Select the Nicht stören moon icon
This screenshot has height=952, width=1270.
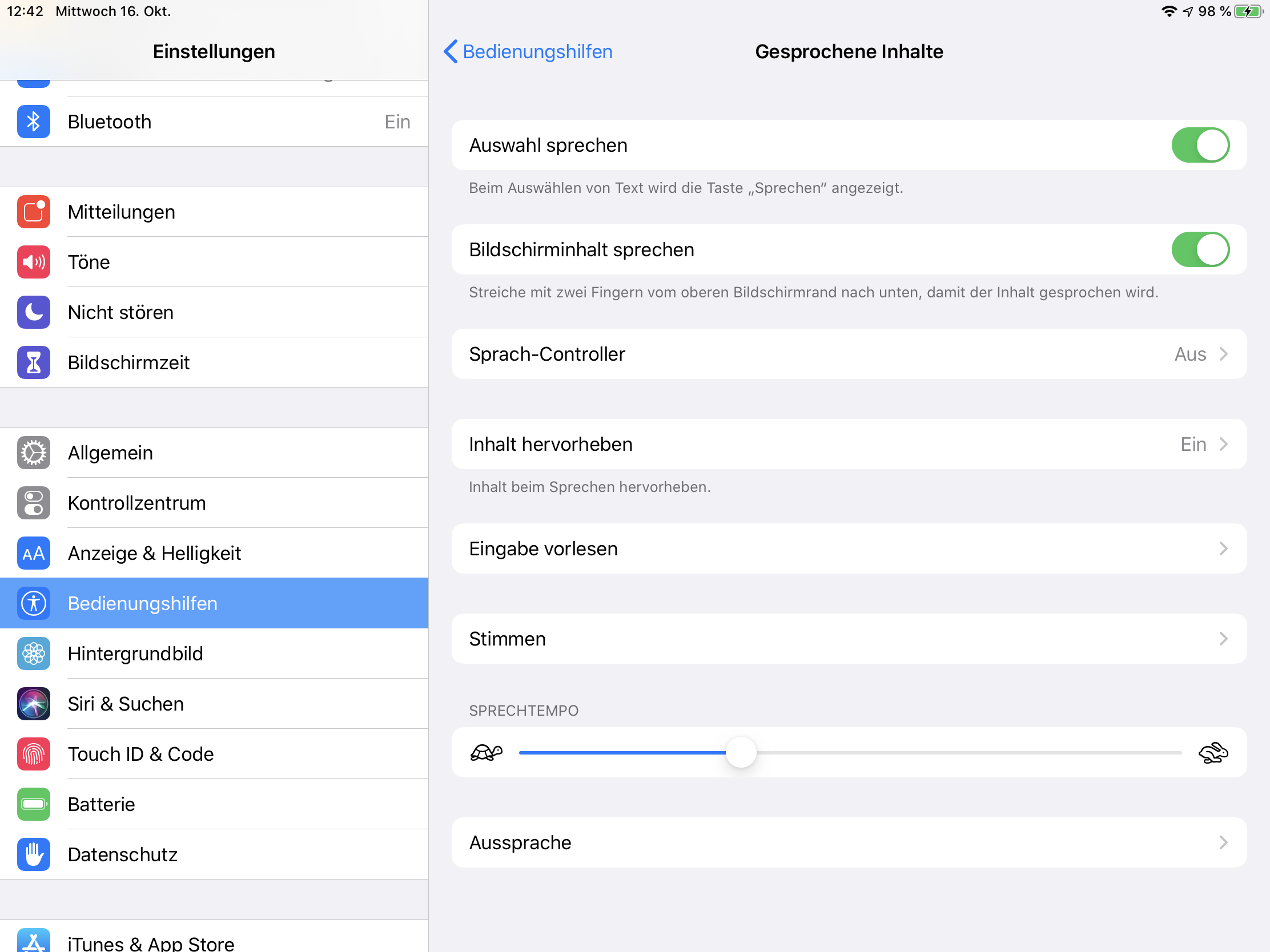33,312
